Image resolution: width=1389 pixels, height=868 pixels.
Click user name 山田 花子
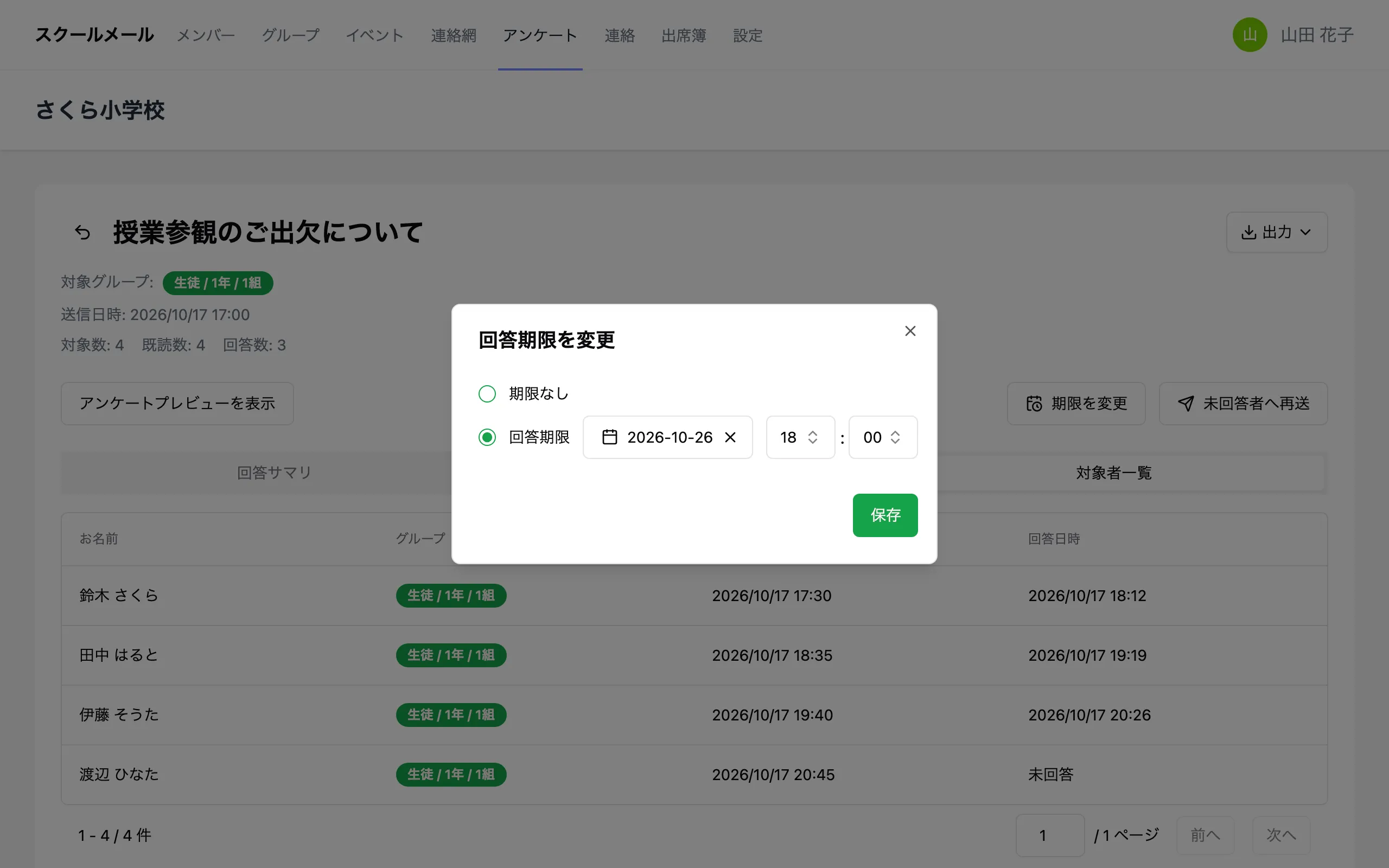[x=1317, y=35]
